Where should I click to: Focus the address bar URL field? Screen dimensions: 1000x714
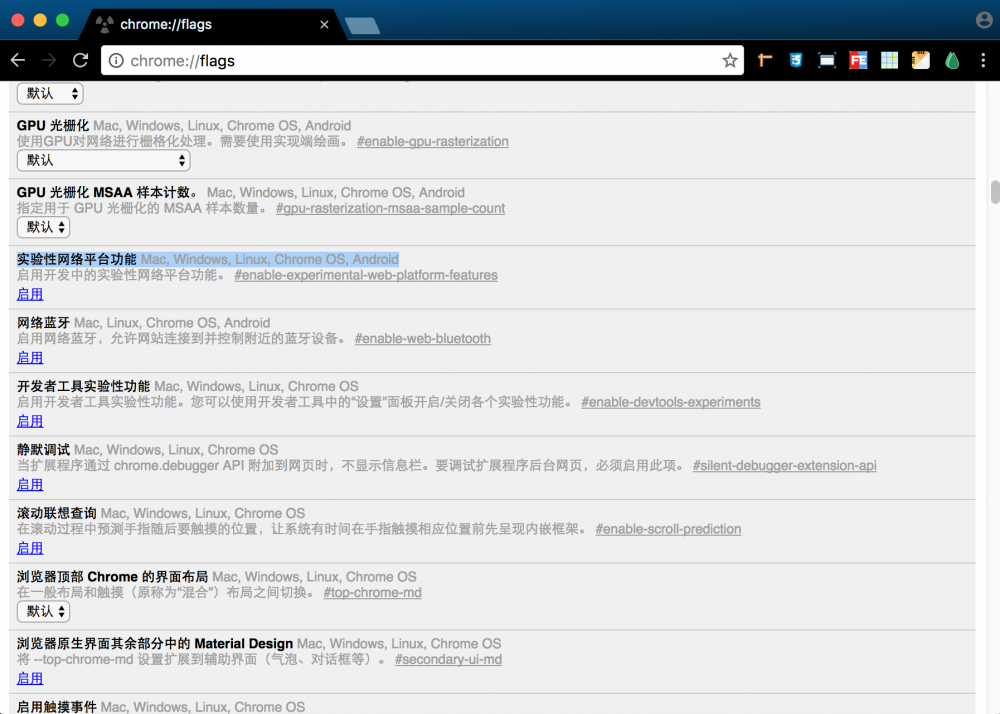421,61
